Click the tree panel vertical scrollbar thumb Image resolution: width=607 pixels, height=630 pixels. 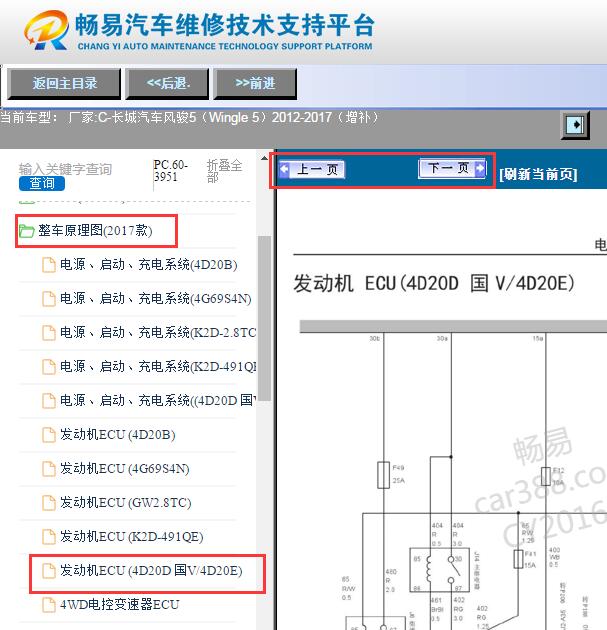264,318
